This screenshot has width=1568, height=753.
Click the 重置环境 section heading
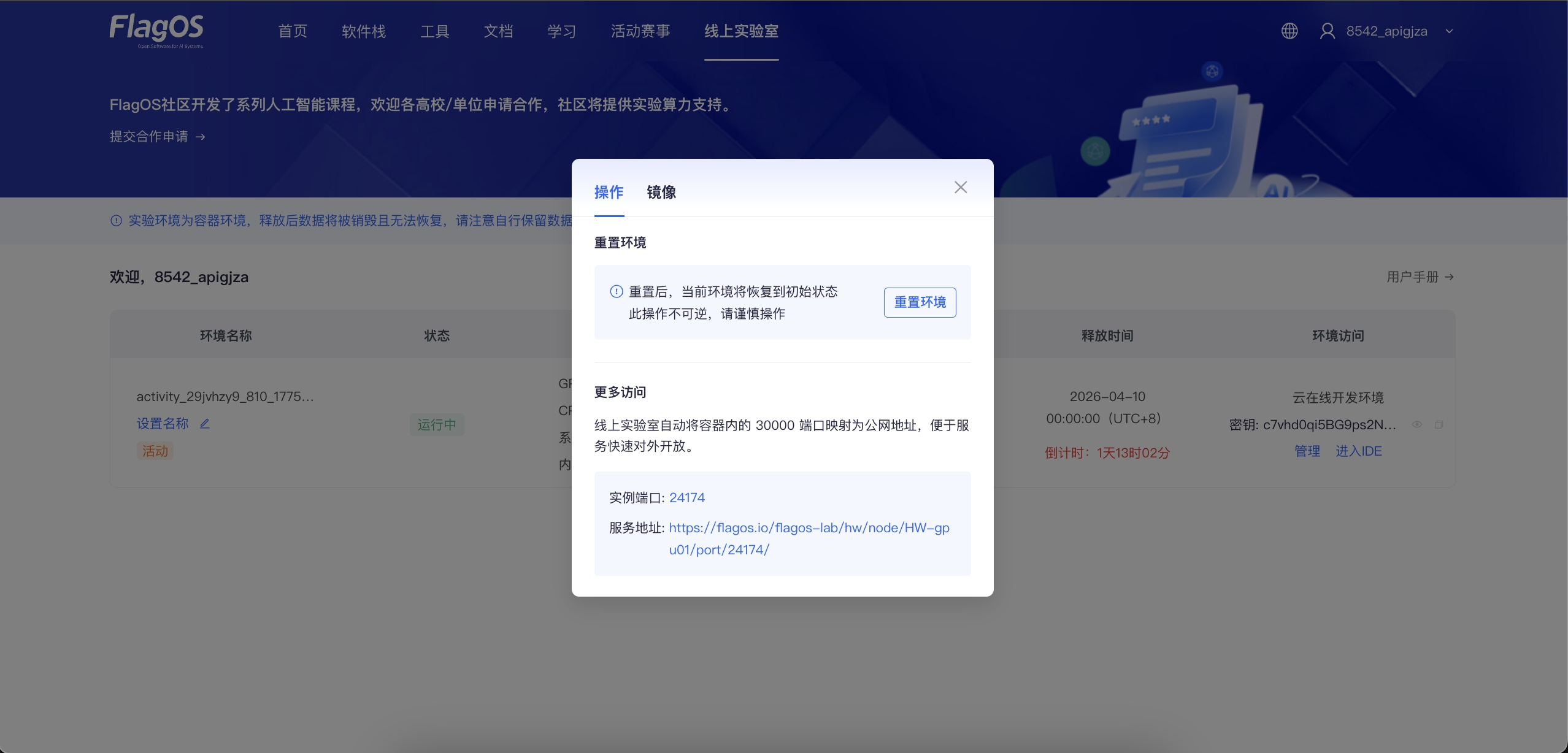pyautogui.click(x=620, y=243)
